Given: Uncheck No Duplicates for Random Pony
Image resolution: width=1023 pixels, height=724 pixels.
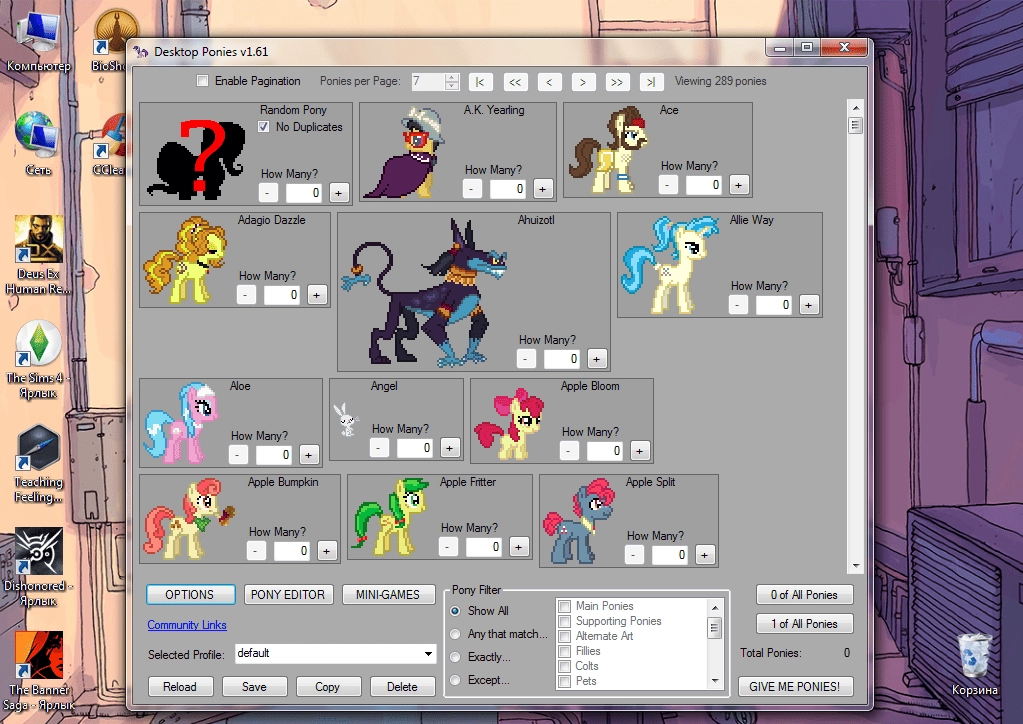Looking at the screenshot, I should coord(264,127).
